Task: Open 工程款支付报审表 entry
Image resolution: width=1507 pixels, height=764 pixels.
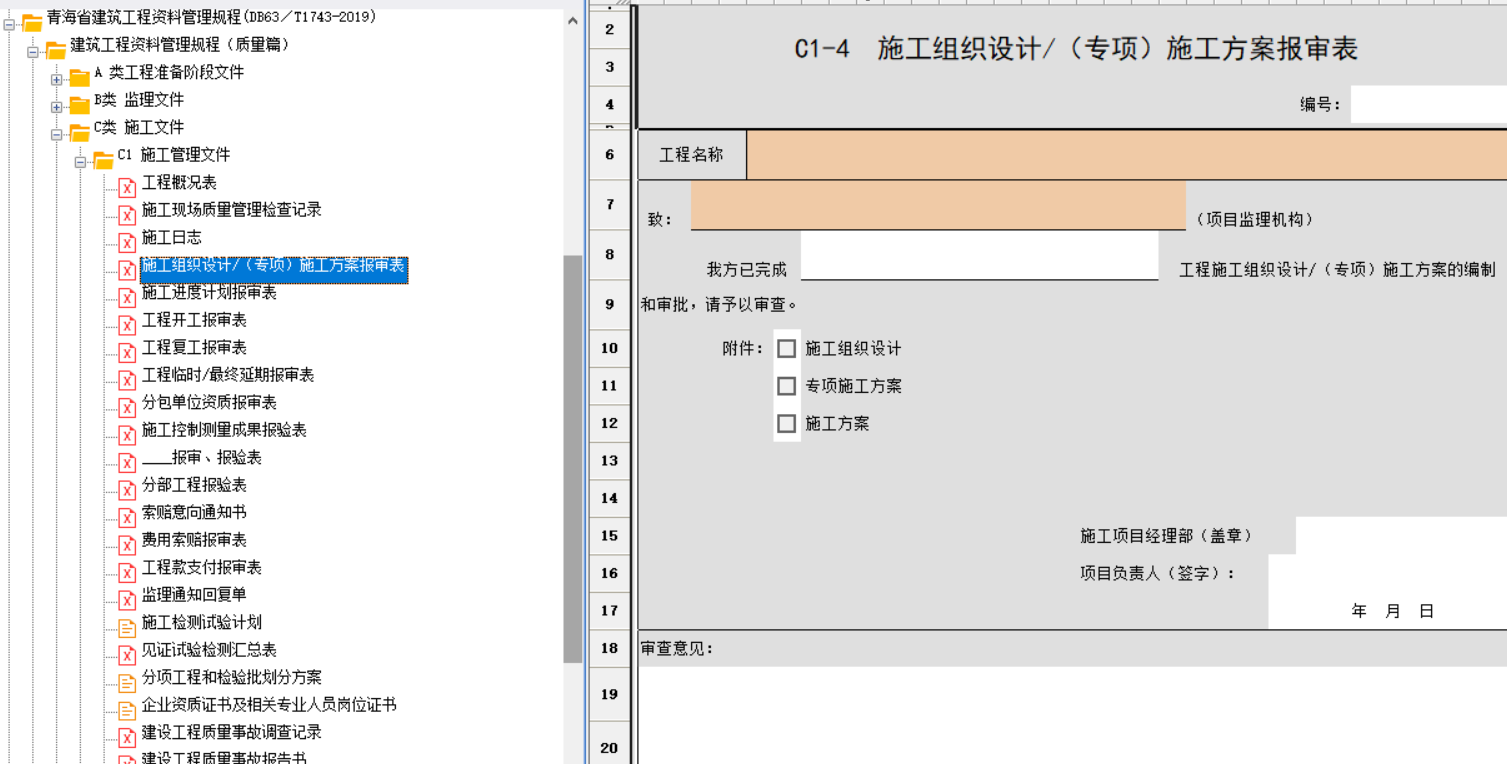Action: pyautogui.click(x=201, y=567)
